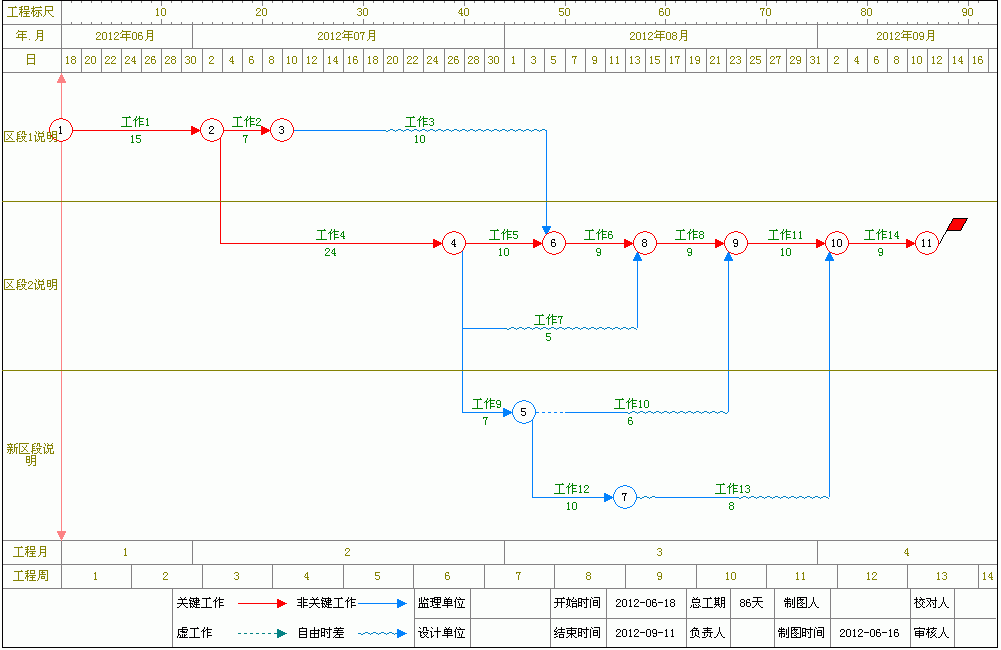This screenshot has height=650, width=1001.
Task: Select node 10 circle
Action: [837, 243]
